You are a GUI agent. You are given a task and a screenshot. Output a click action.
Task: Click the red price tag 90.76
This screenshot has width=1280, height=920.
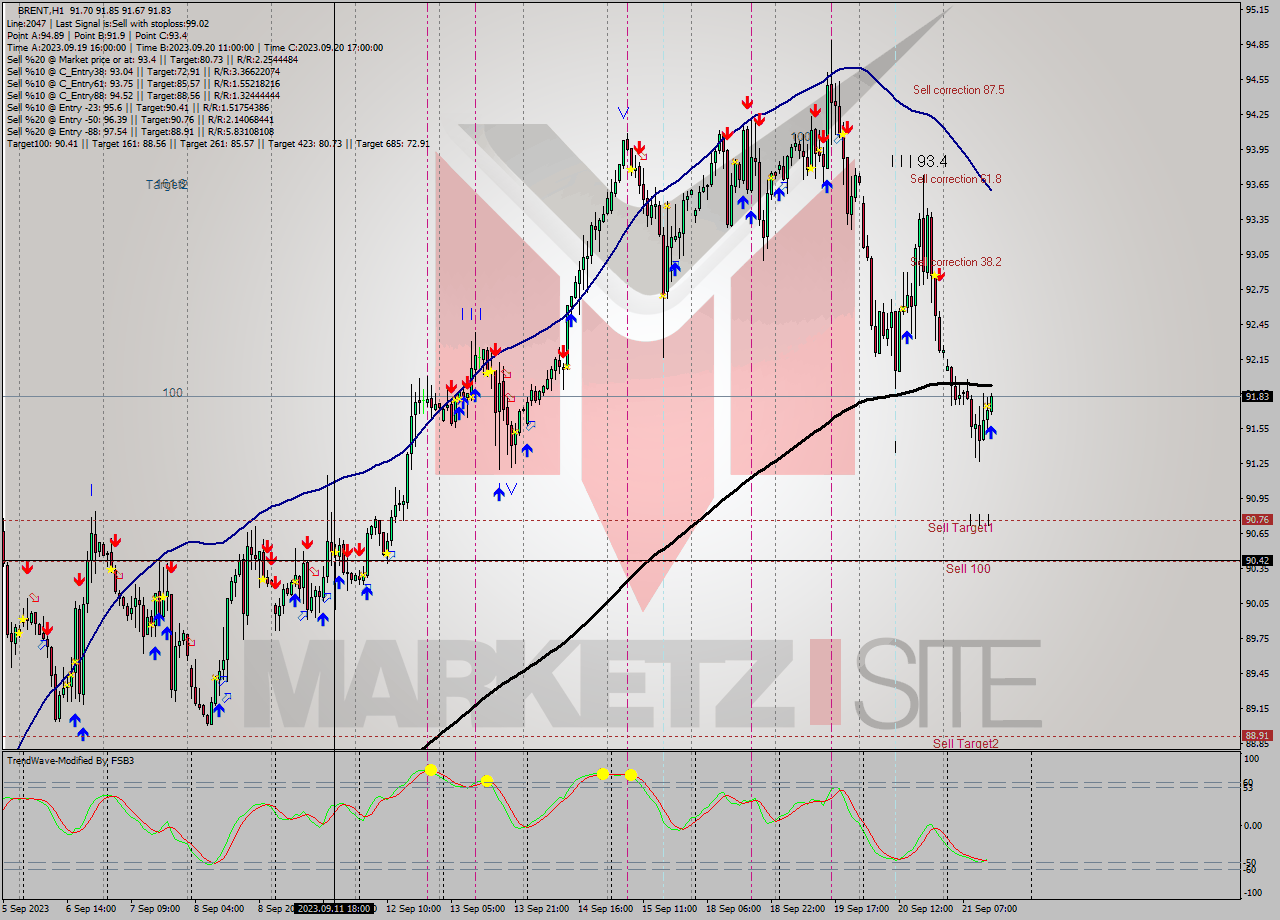tap(1257, 519)
